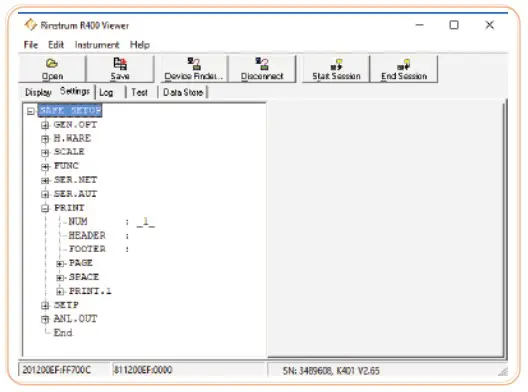
Task: Switch to the Display tab
Action: click(x=38, y=92)
